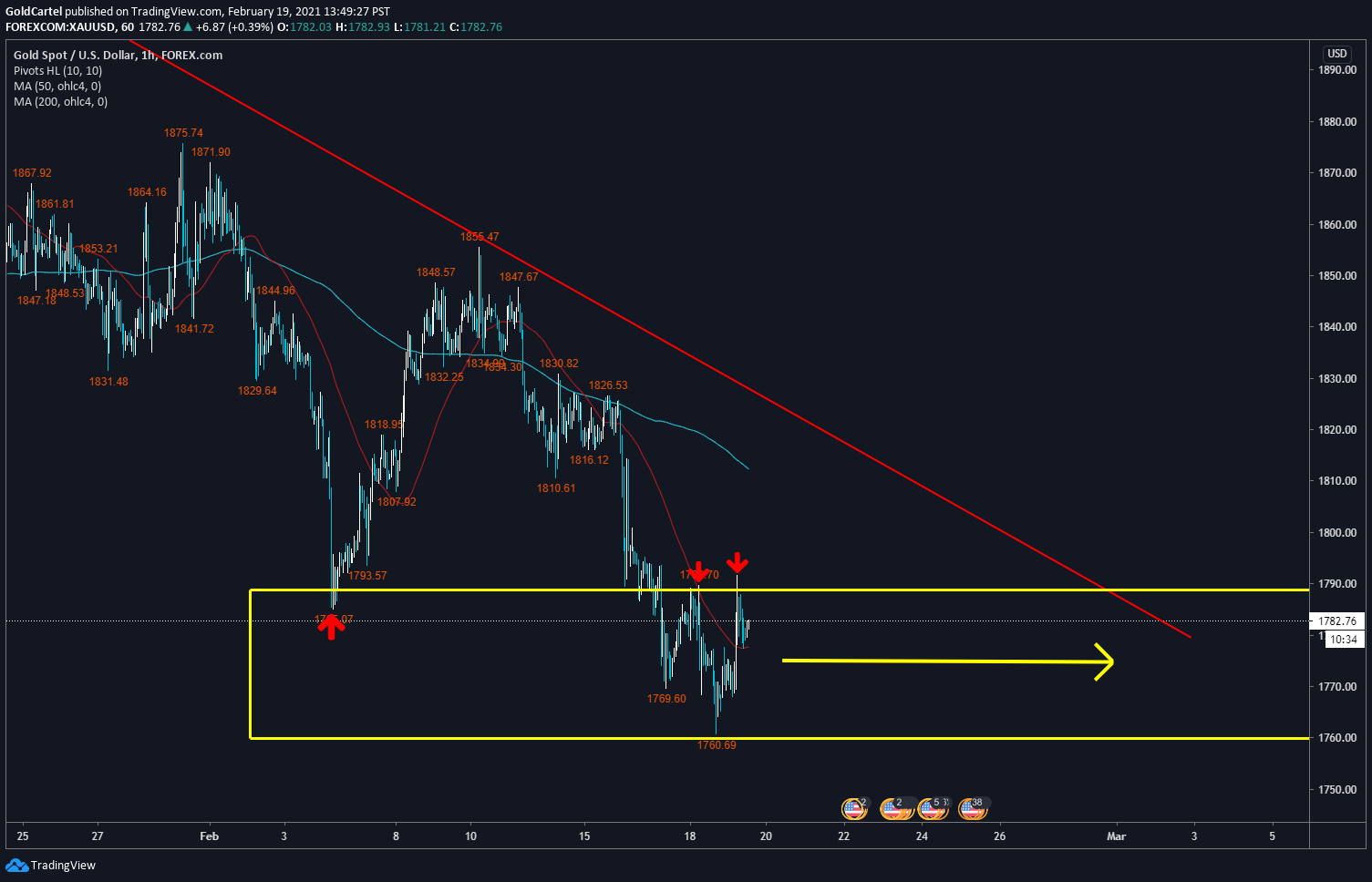Image resolution: width=1372 pixels, height=882 pixels.
Task: Click the 1816.12 pivot low label
Action: 589,460
